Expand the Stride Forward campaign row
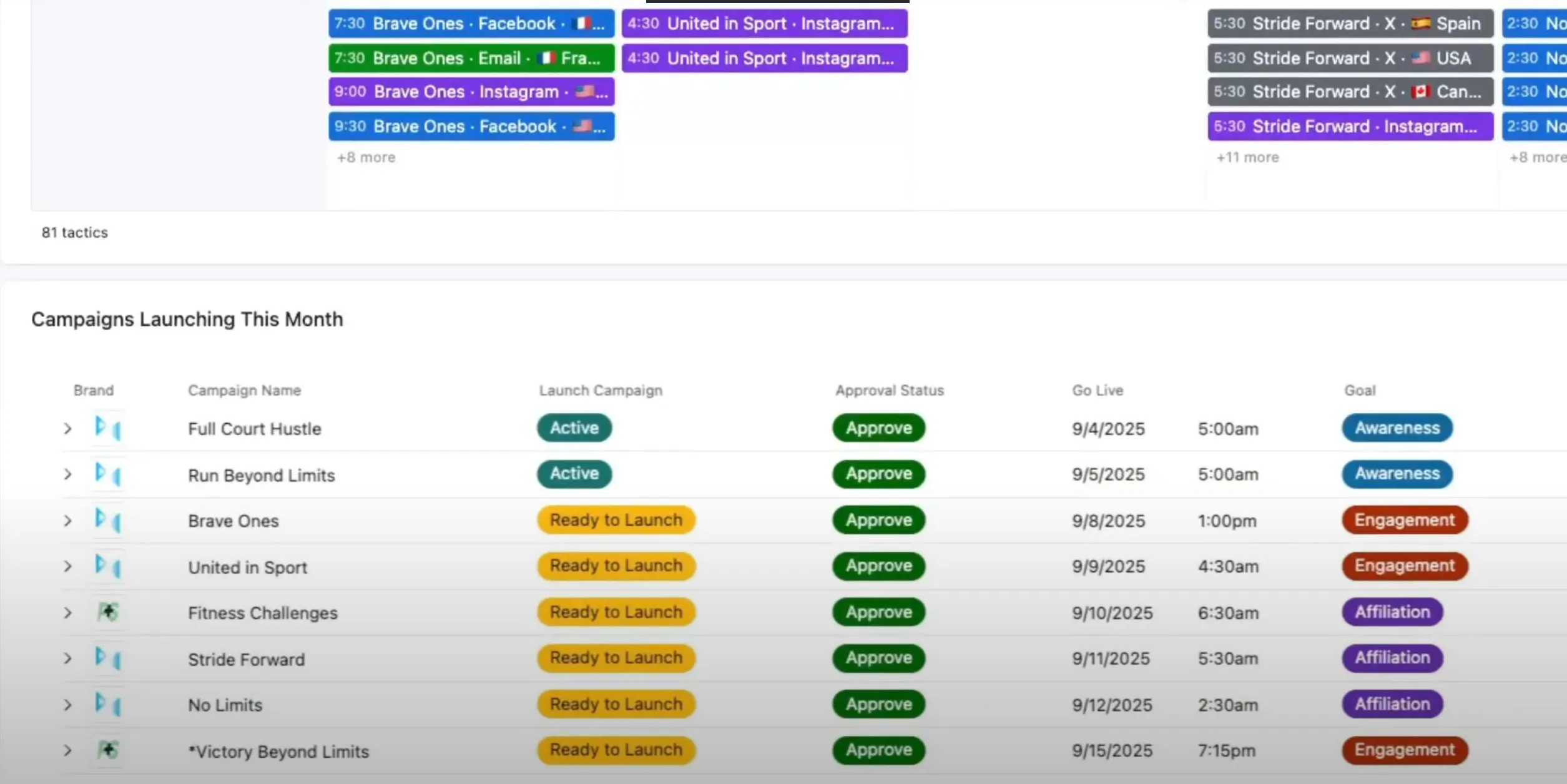Image resolution: width=1567 pixels, height=784 pixels. 67,659
